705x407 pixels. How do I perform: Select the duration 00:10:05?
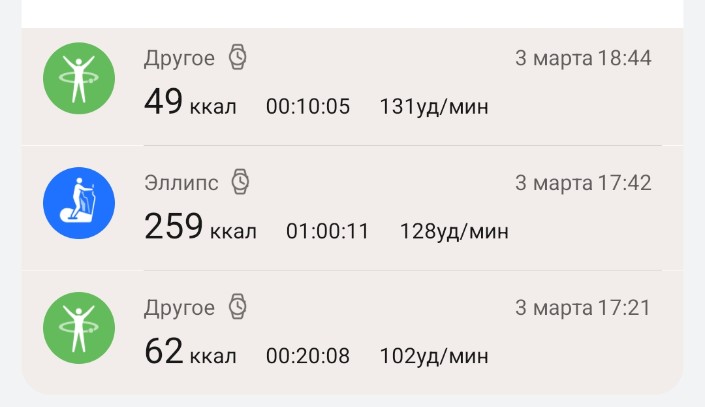click(x=308, y=106)
